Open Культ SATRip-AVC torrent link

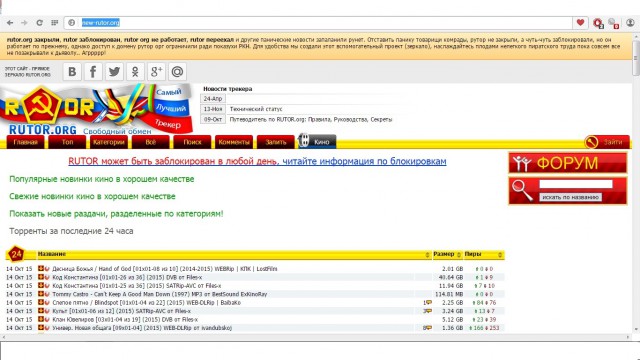(x=121, y=311)
